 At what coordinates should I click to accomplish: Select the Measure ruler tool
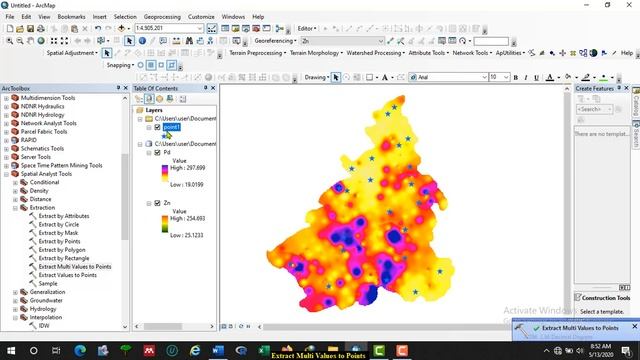point(176,41)
